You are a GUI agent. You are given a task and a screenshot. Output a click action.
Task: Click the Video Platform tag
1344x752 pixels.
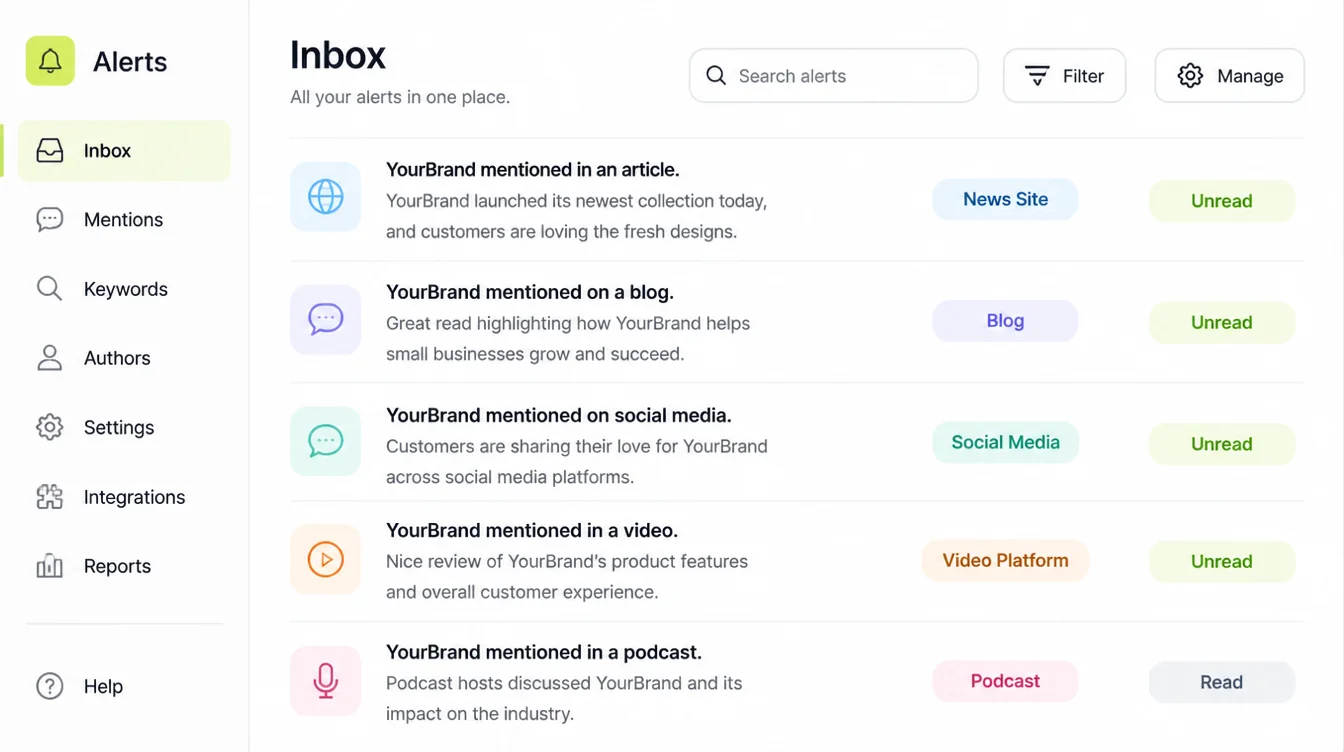1006,560
